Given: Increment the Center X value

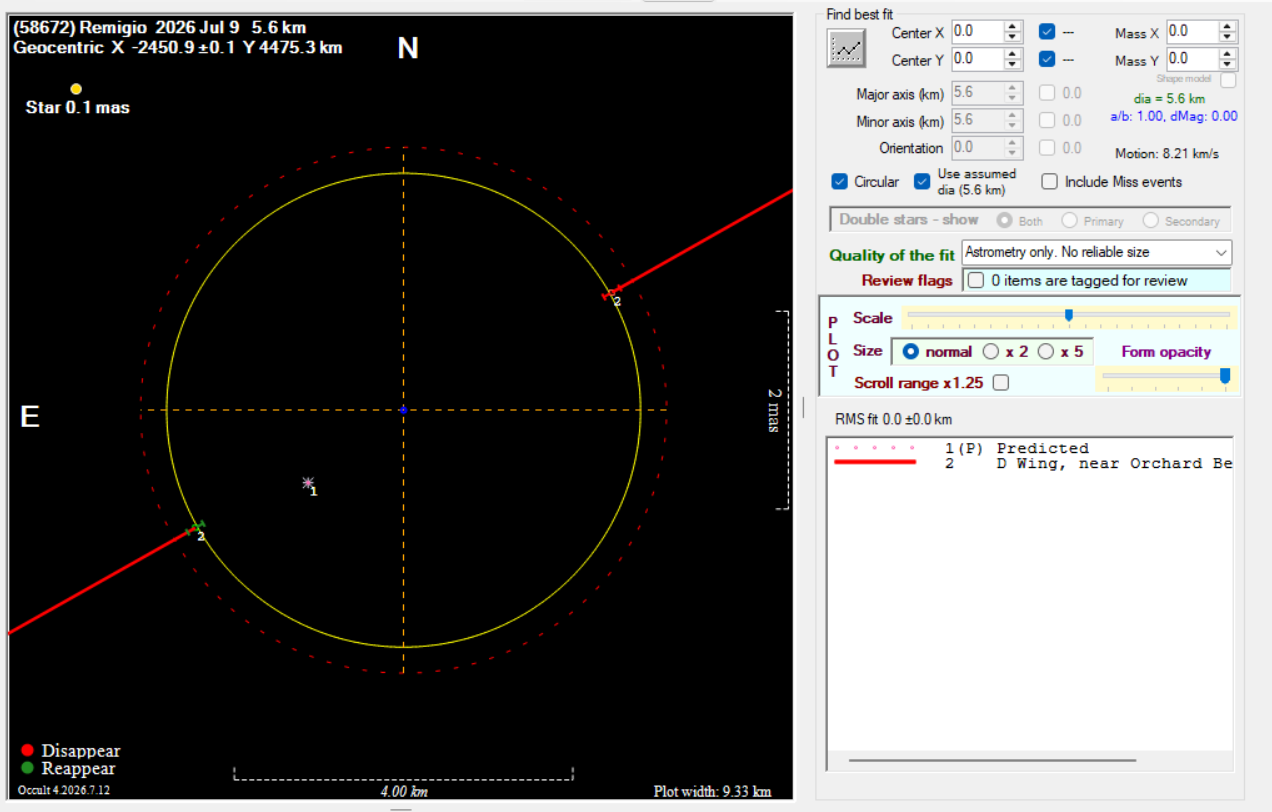Looking at the screenshot, I should (1012, 28).
